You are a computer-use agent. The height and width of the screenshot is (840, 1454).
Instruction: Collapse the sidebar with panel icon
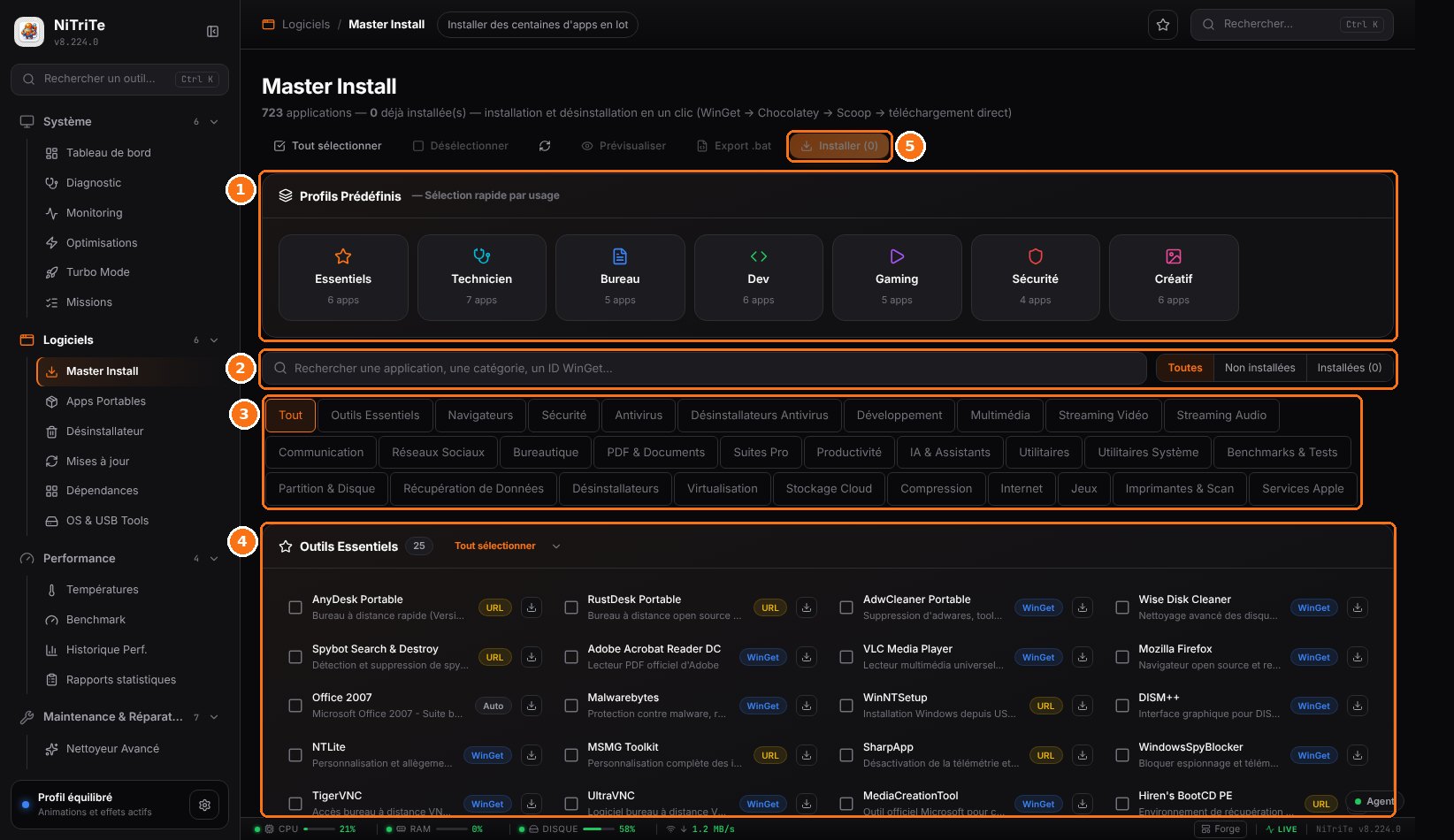[212, 32]
